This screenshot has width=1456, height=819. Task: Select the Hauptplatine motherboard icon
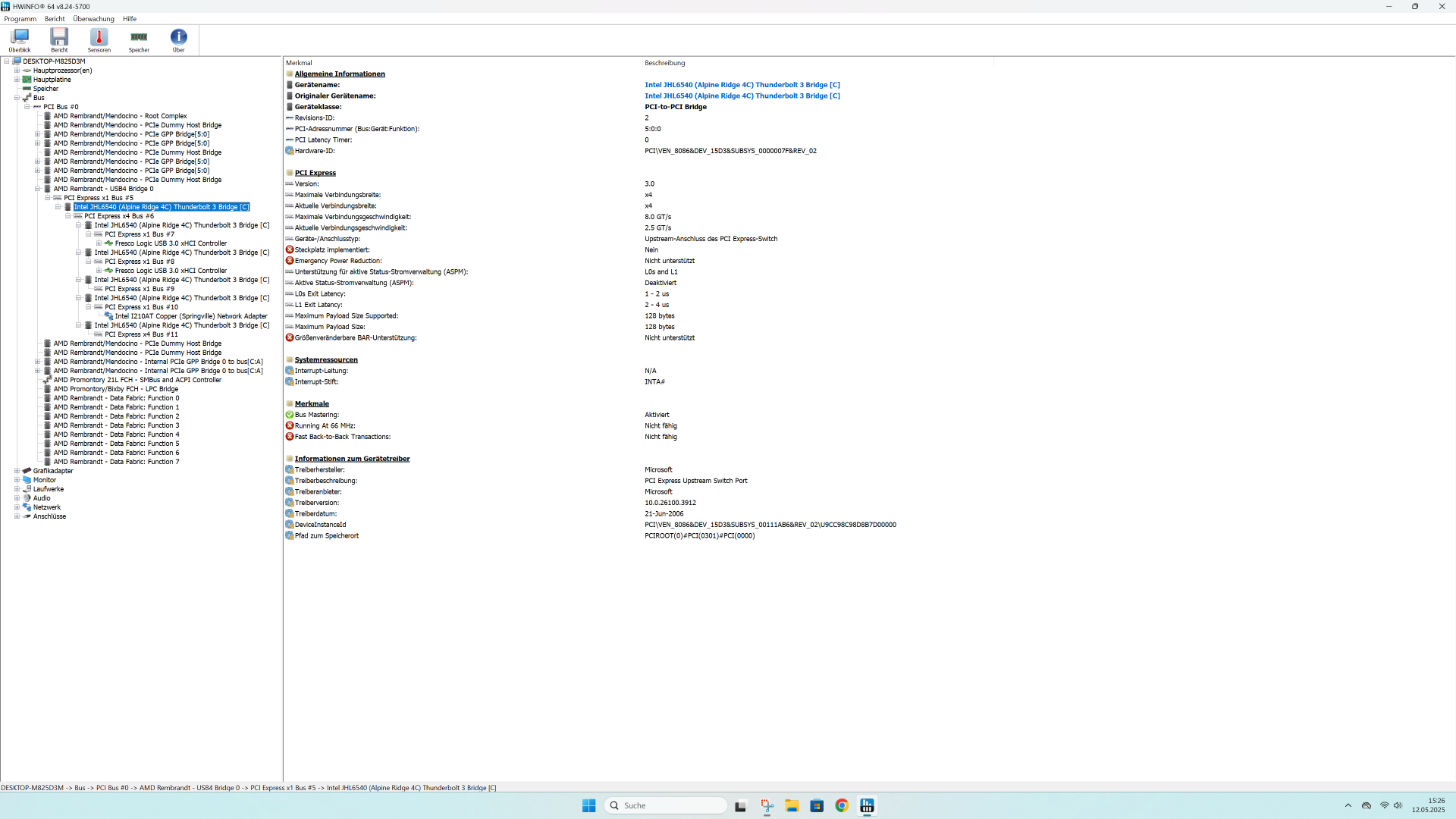click(27, 80)
